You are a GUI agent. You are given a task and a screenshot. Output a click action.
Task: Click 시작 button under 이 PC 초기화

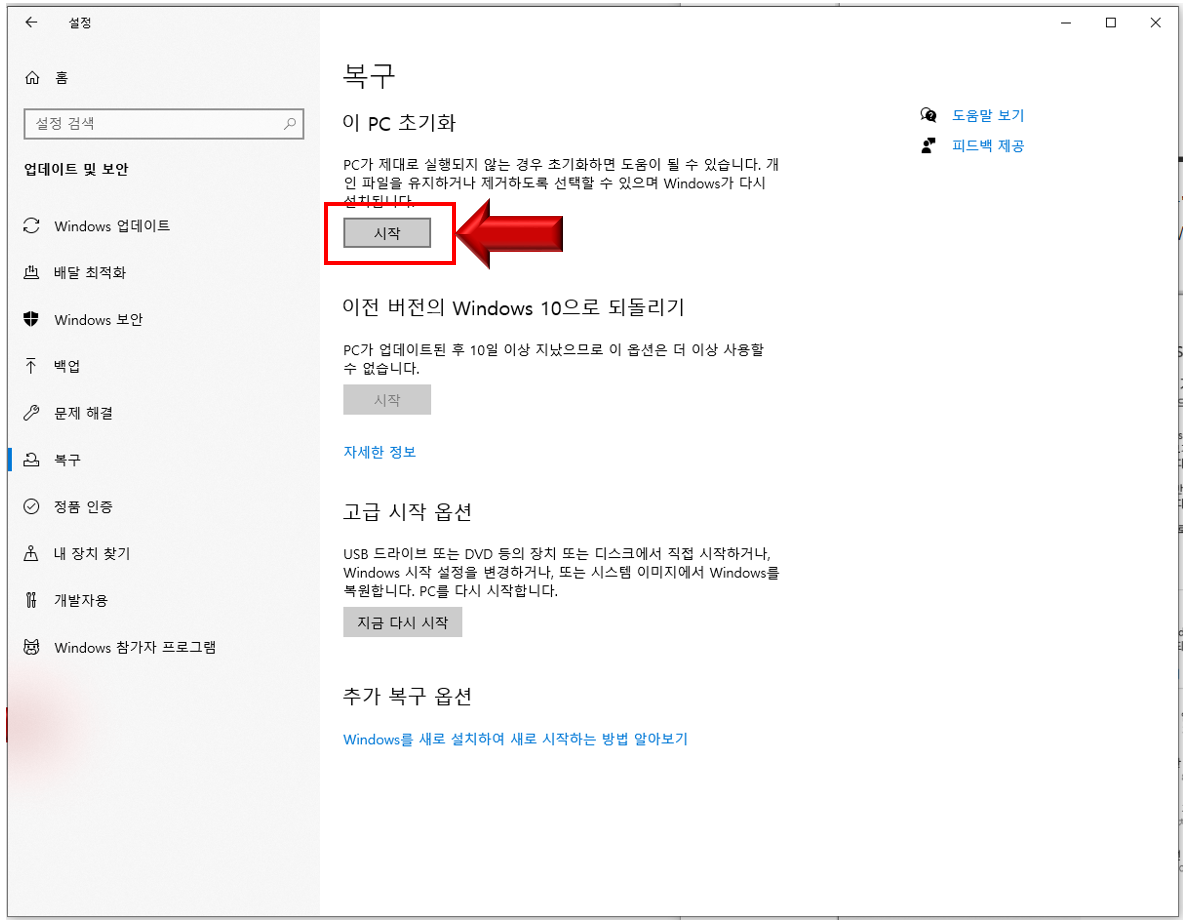click(x=387, y=233)
